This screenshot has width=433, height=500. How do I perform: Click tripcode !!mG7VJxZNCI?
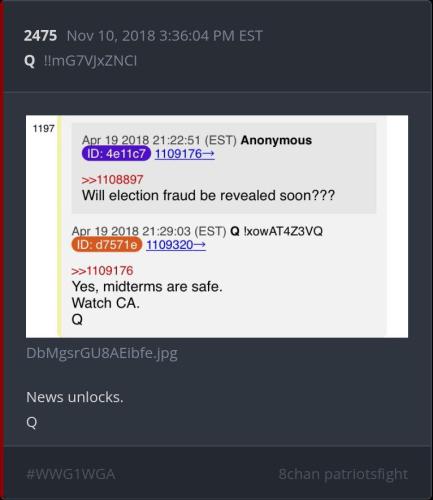click(90, 61)
